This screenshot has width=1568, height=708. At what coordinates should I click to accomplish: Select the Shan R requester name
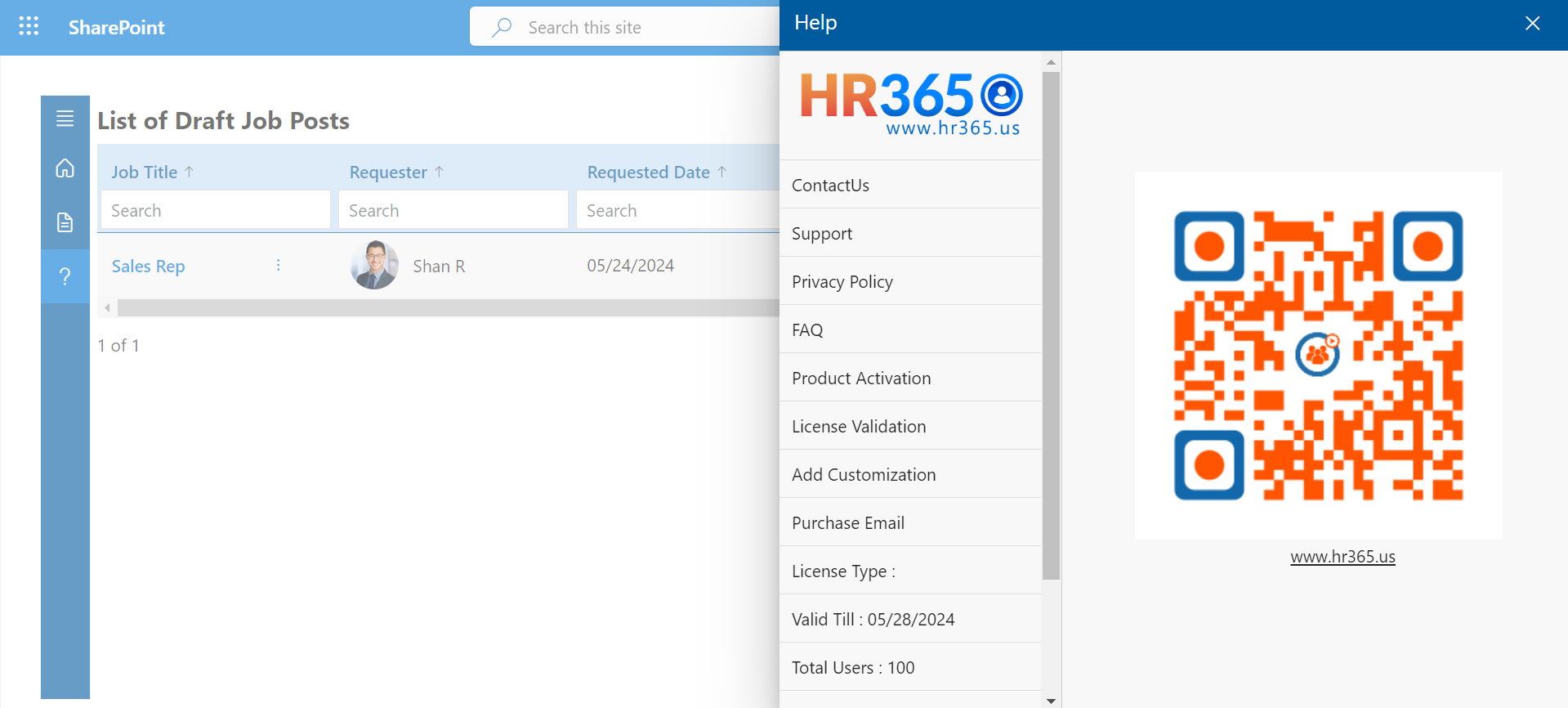click(x=439, y=266)
